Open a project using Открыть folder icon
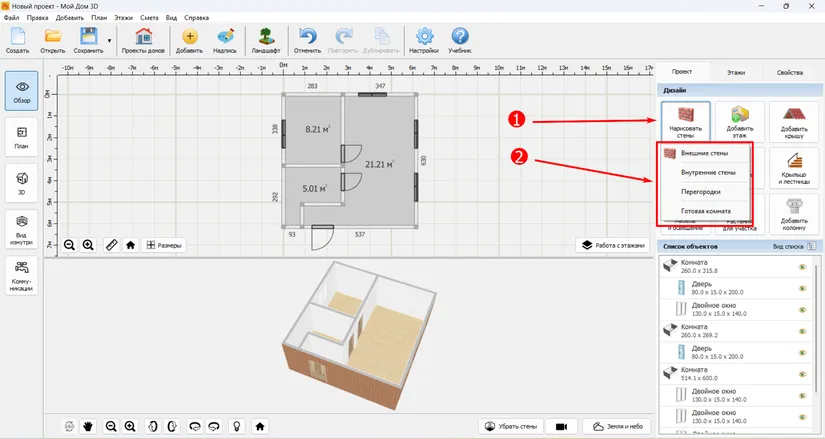825x439 pixels. [53, 40]
